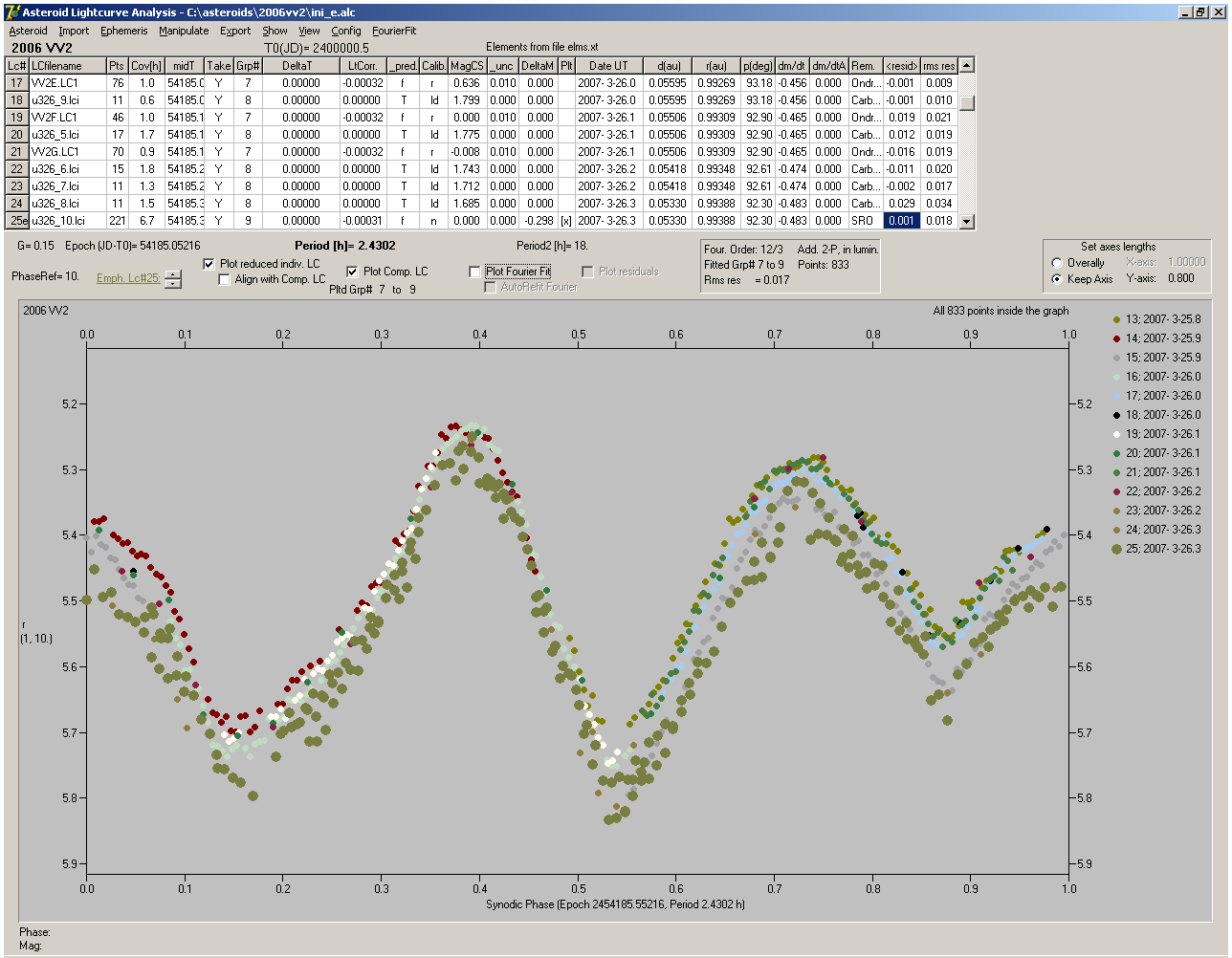
Task: Click highlighted resid cell 0.001
Action: click(x=902, y=221)
